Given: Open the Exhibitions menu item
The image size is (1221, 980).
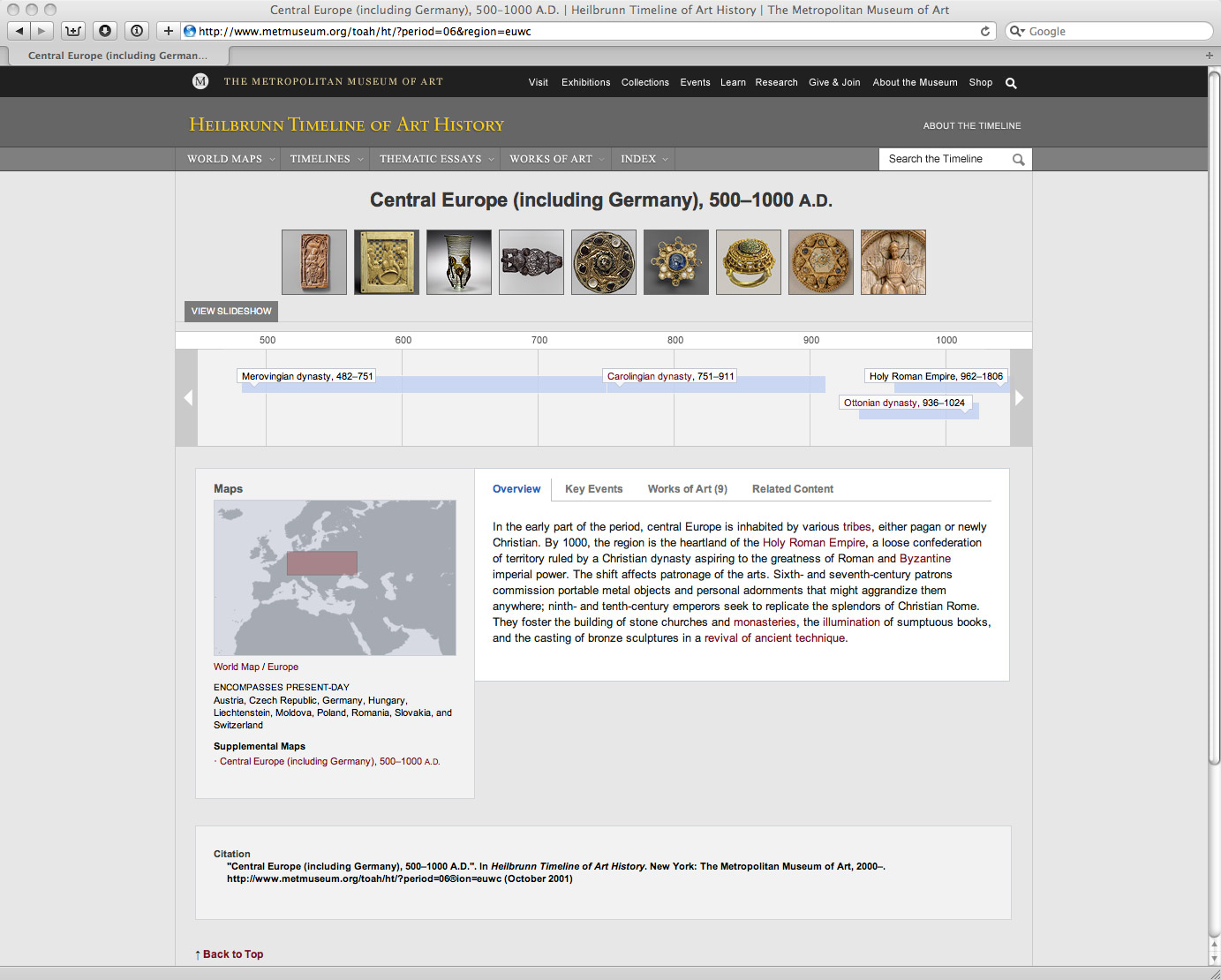Looking at the screenshot, I should (585, 82).
